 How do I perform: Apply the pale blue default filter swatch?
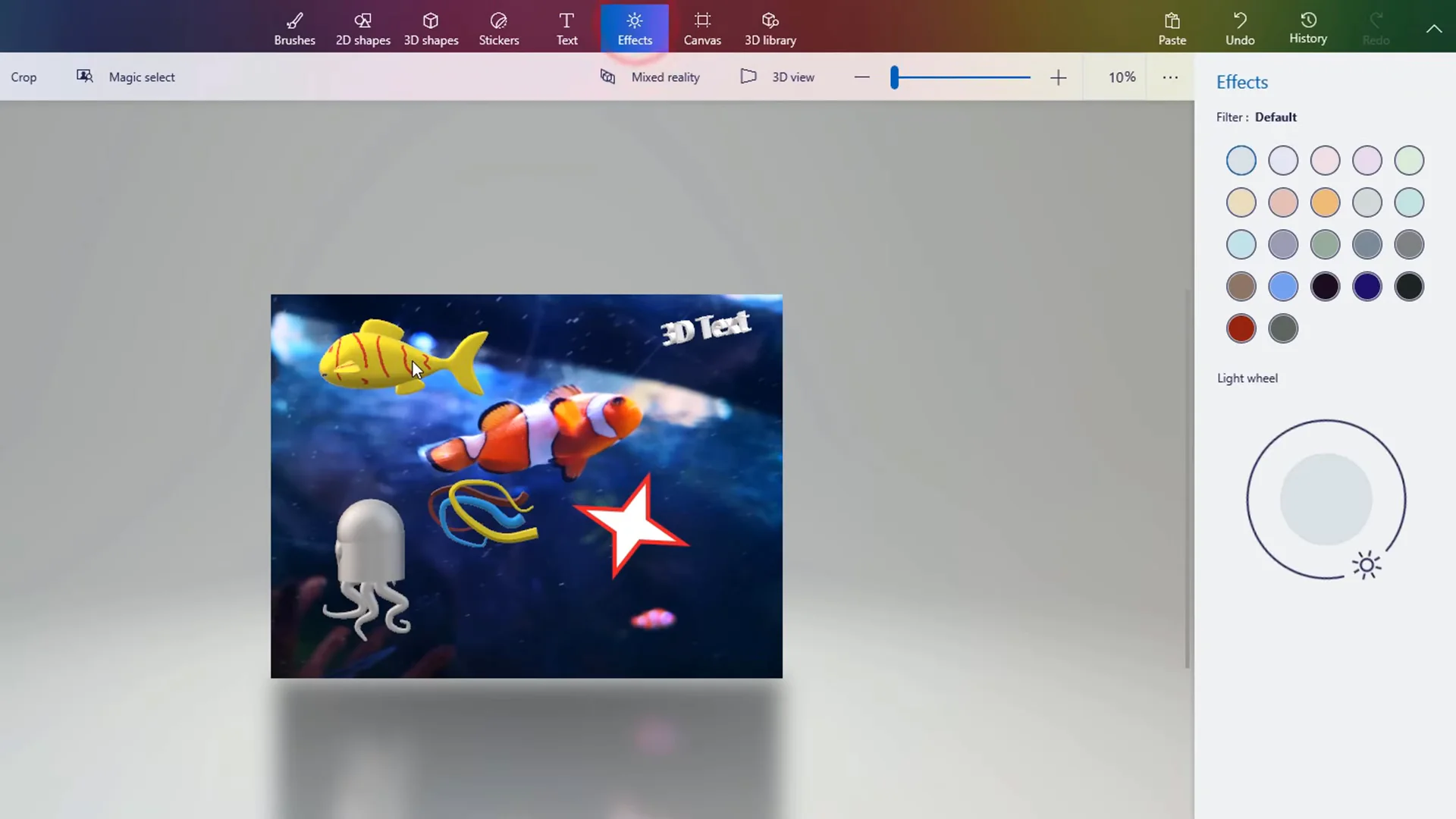(1241, 161)
